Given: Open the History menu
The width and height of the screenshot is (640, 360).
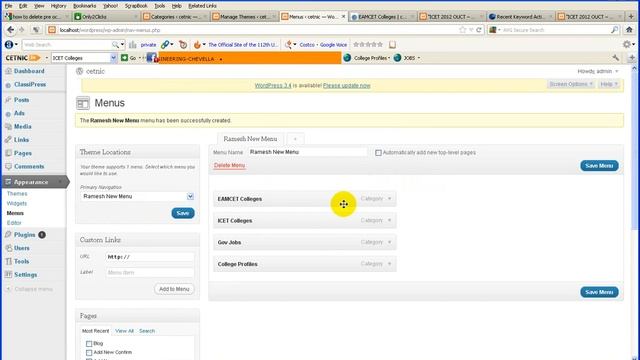Looking at the screenshot, I should point(58,6).
